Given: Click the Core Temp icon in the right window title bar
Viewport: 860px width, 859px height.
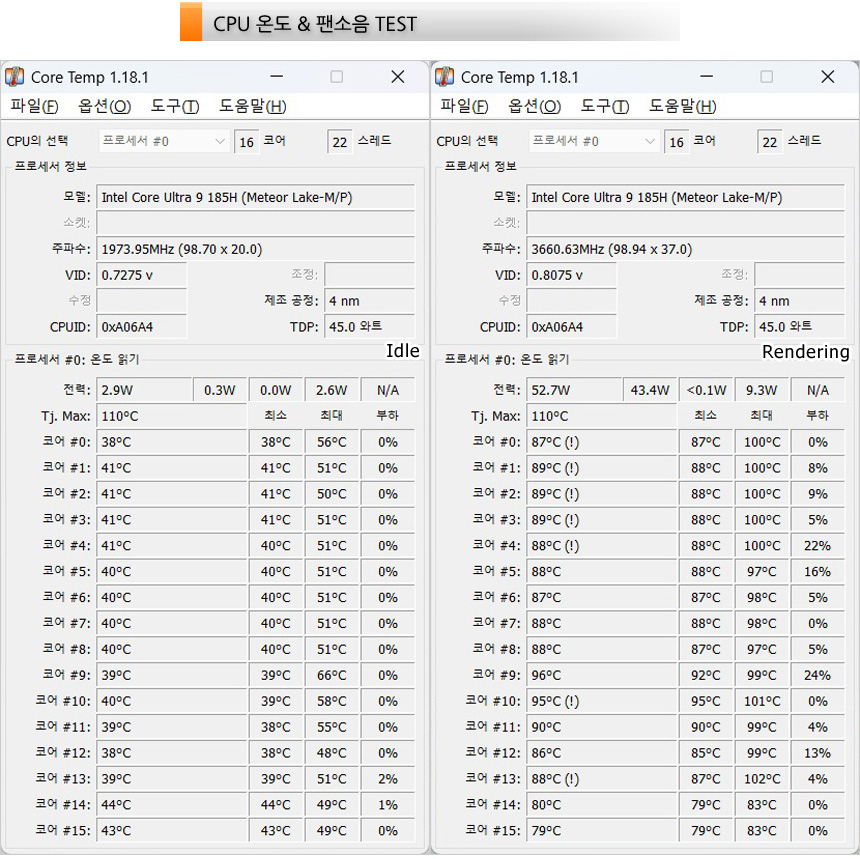Looking at the screenshot, I should 445,77.
